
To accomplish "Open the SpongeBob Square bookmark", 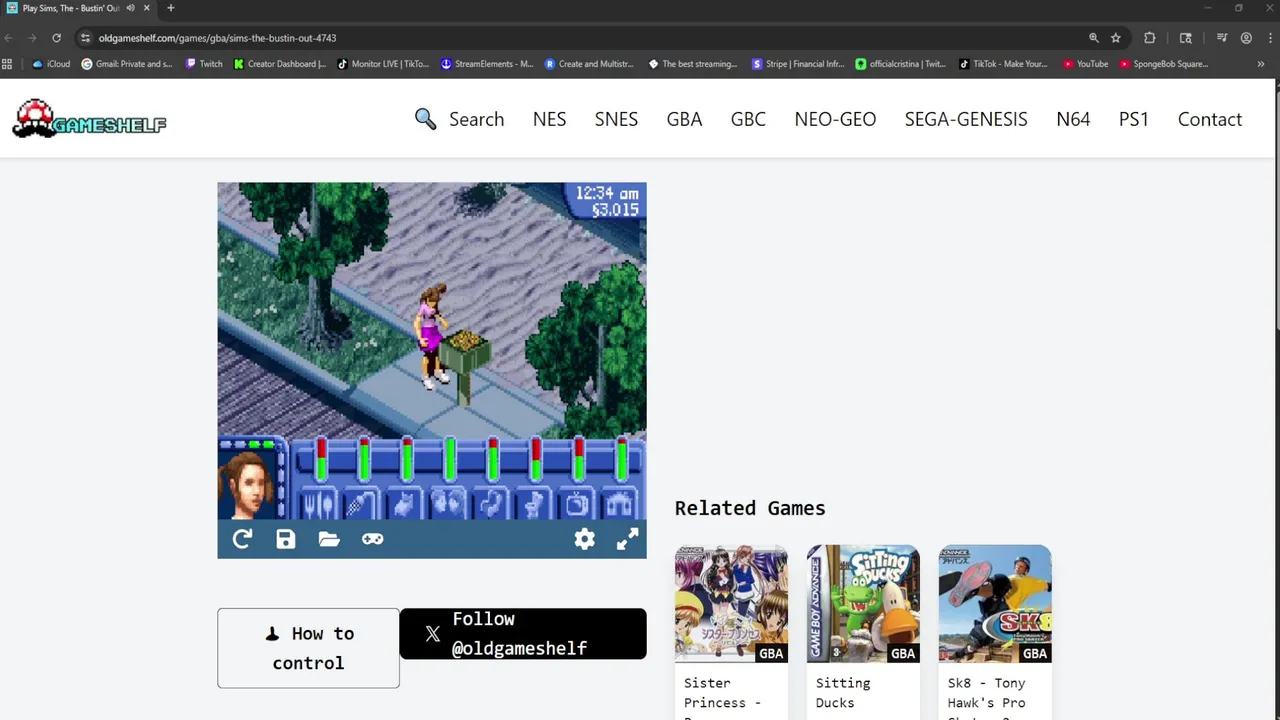I will (x=1164, y=64).
